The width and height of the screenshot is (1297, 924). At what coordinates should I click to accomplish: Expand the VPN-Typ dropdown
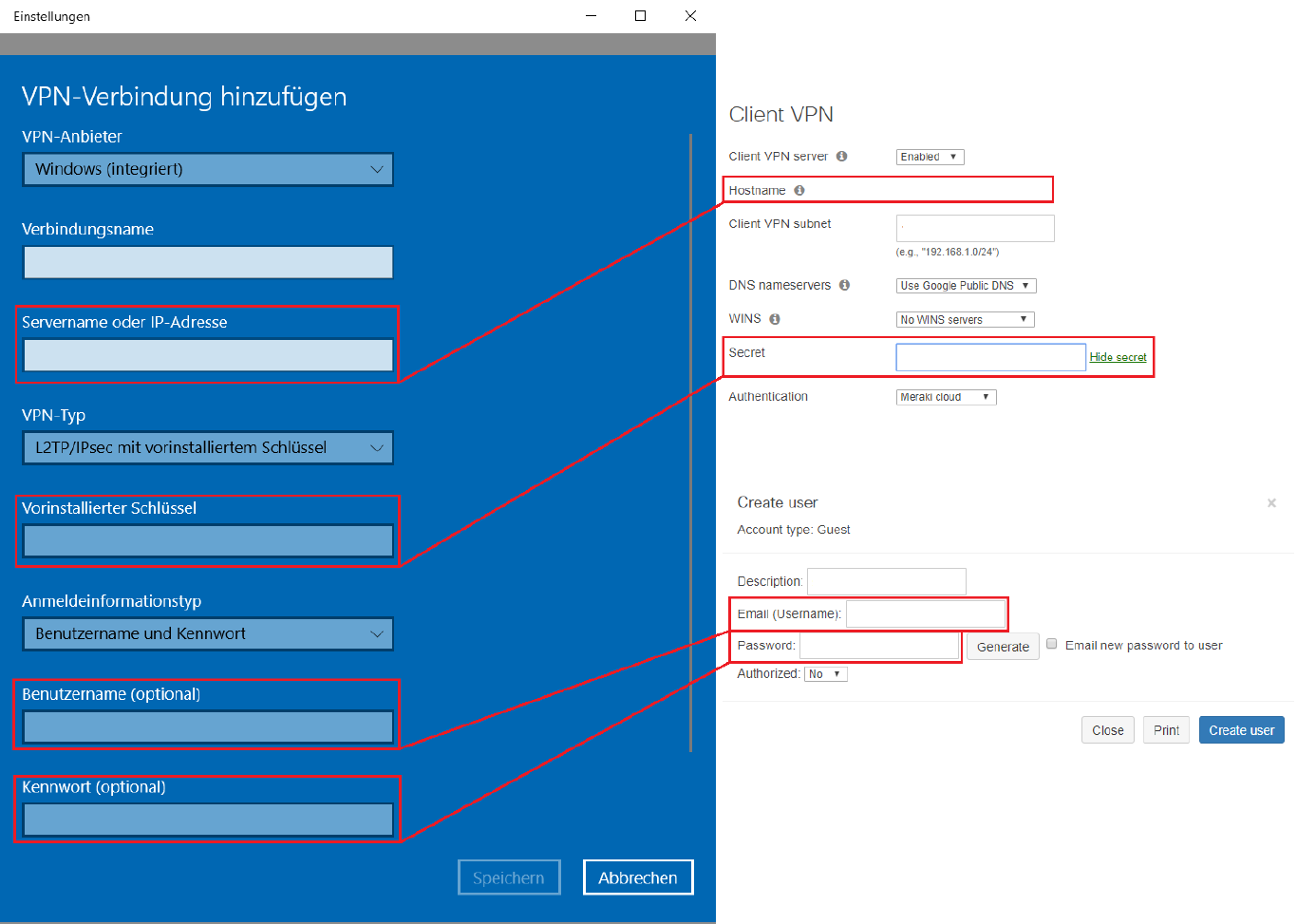point(208,448)
